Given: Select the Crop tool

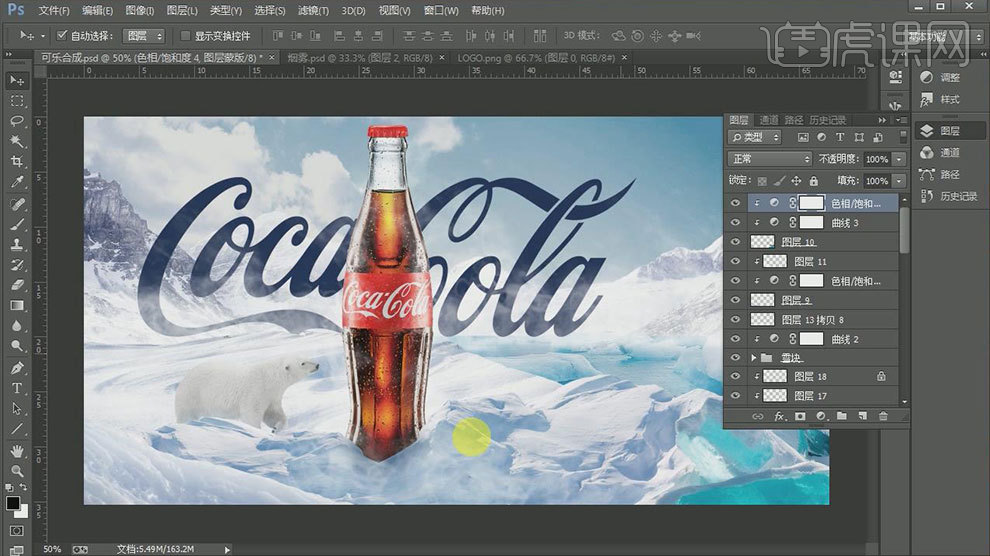Looking at the screenshot, I should 17,161.
